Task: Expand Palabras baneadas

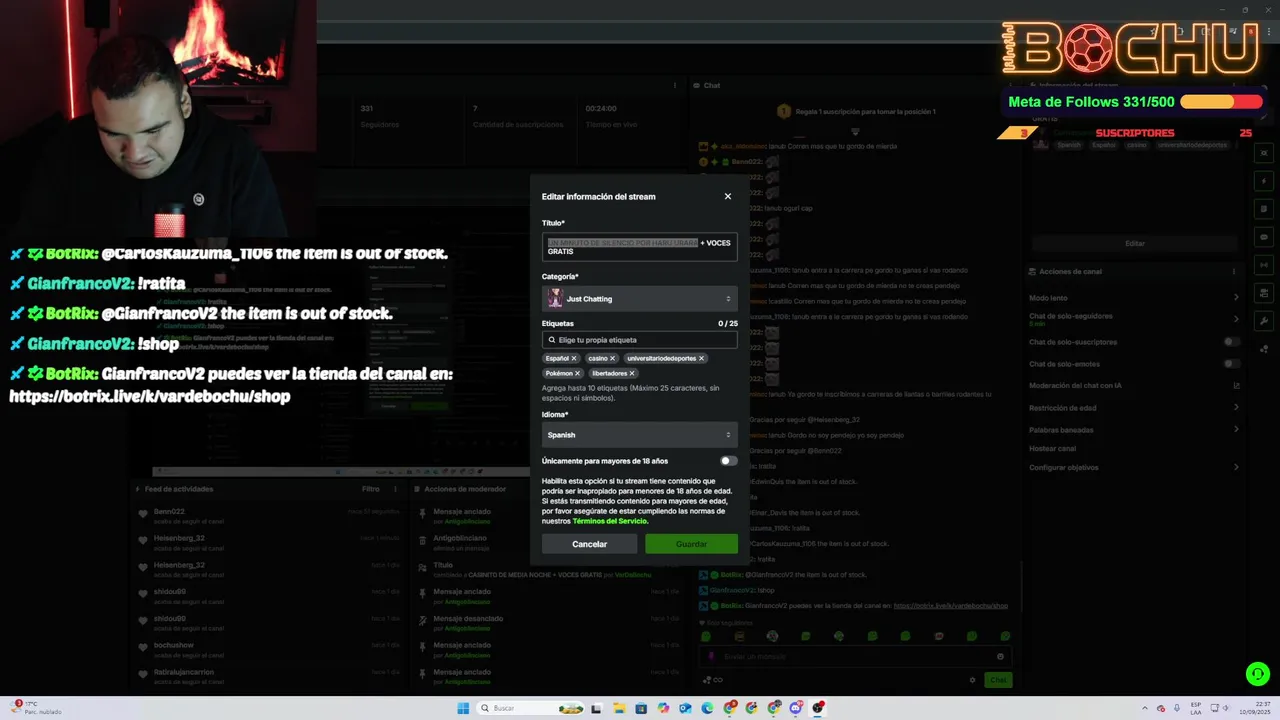Action: tap(1134, 430)
